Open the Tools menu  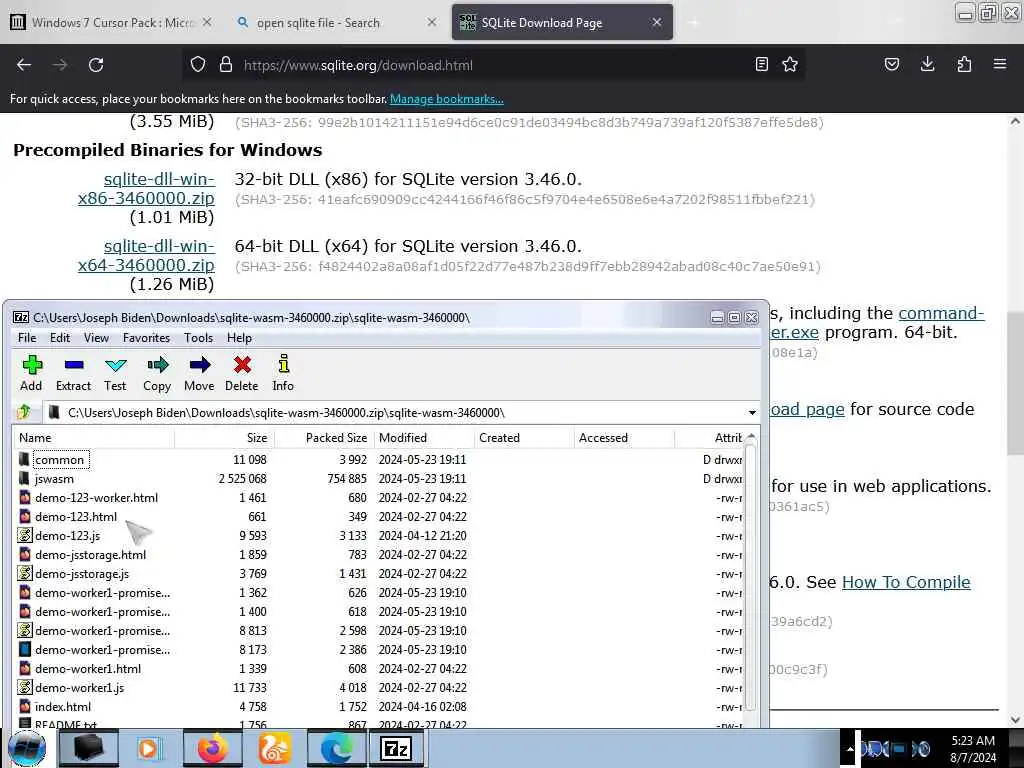click(199, 338)
